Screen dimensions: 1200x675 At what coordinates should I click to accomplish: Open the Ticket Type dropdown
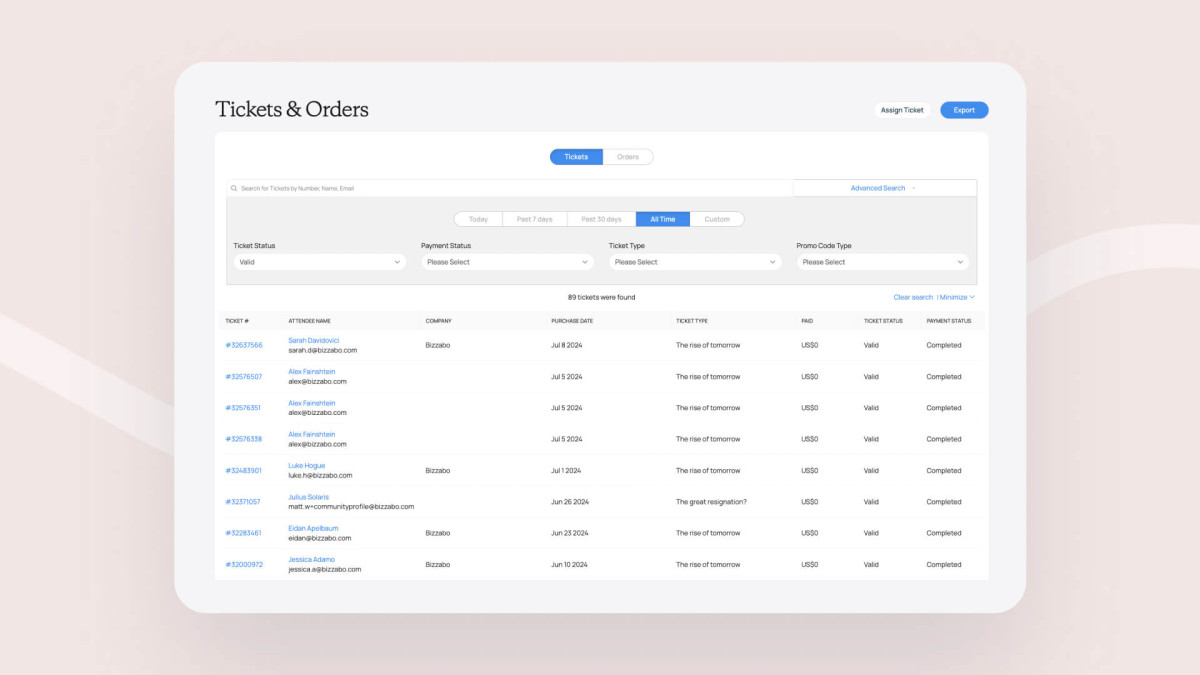point(695,262)
